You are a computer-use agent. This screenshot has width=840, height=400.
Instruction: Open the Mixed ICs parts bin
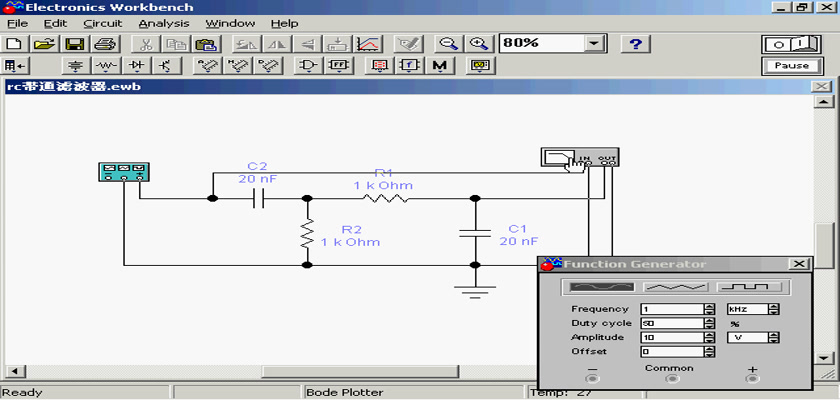click(x=237, y=66)
